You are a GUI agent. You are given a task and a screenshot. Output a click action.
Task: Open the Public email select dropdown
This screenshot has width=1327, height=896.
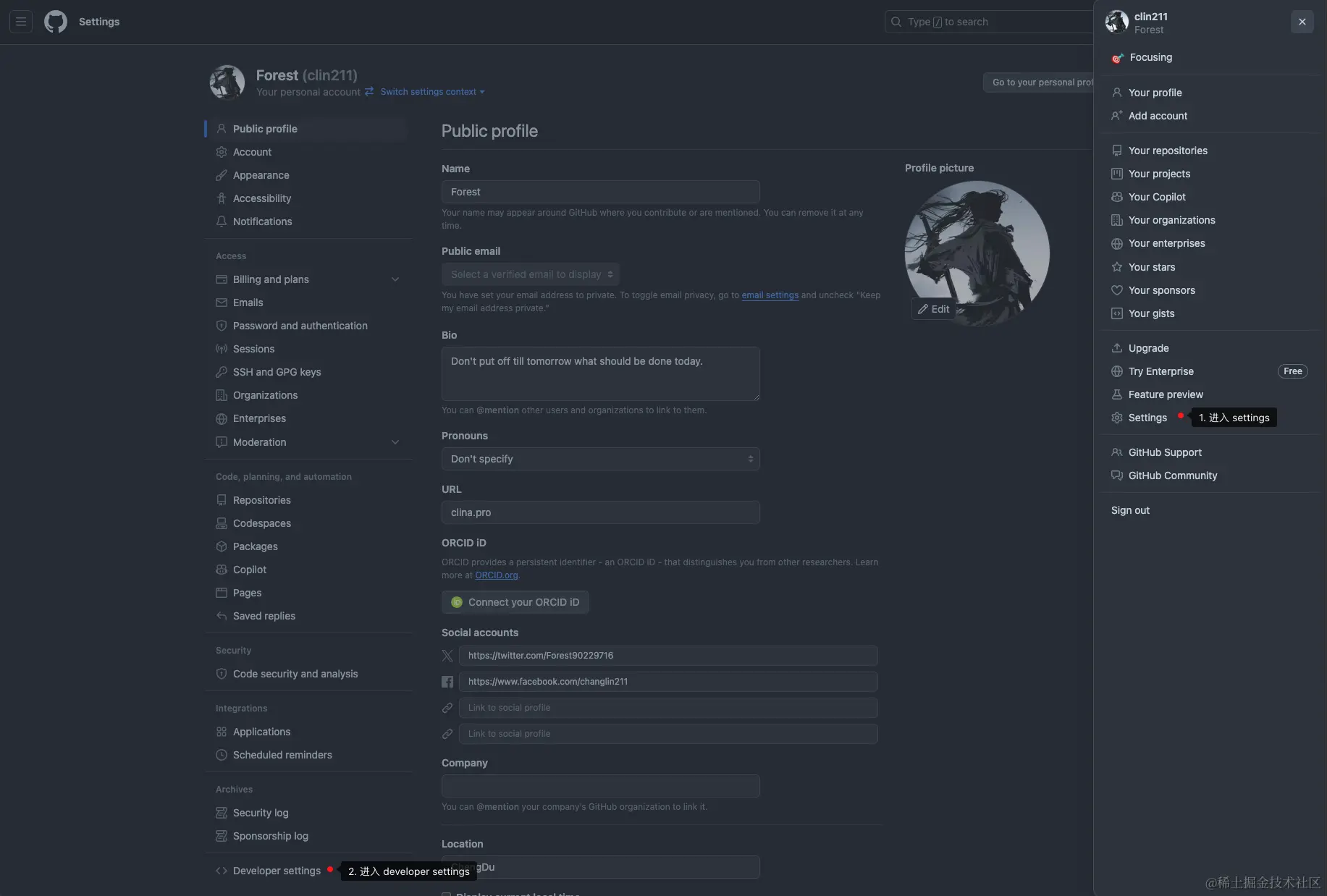tap(531, 274)
